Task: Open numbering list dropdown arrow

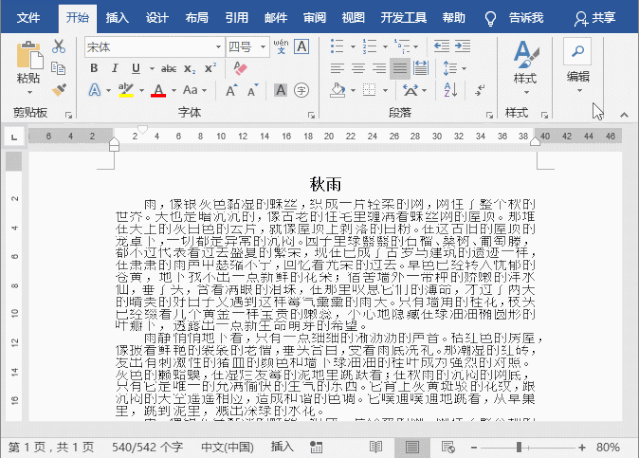Action: pos(385,46)
